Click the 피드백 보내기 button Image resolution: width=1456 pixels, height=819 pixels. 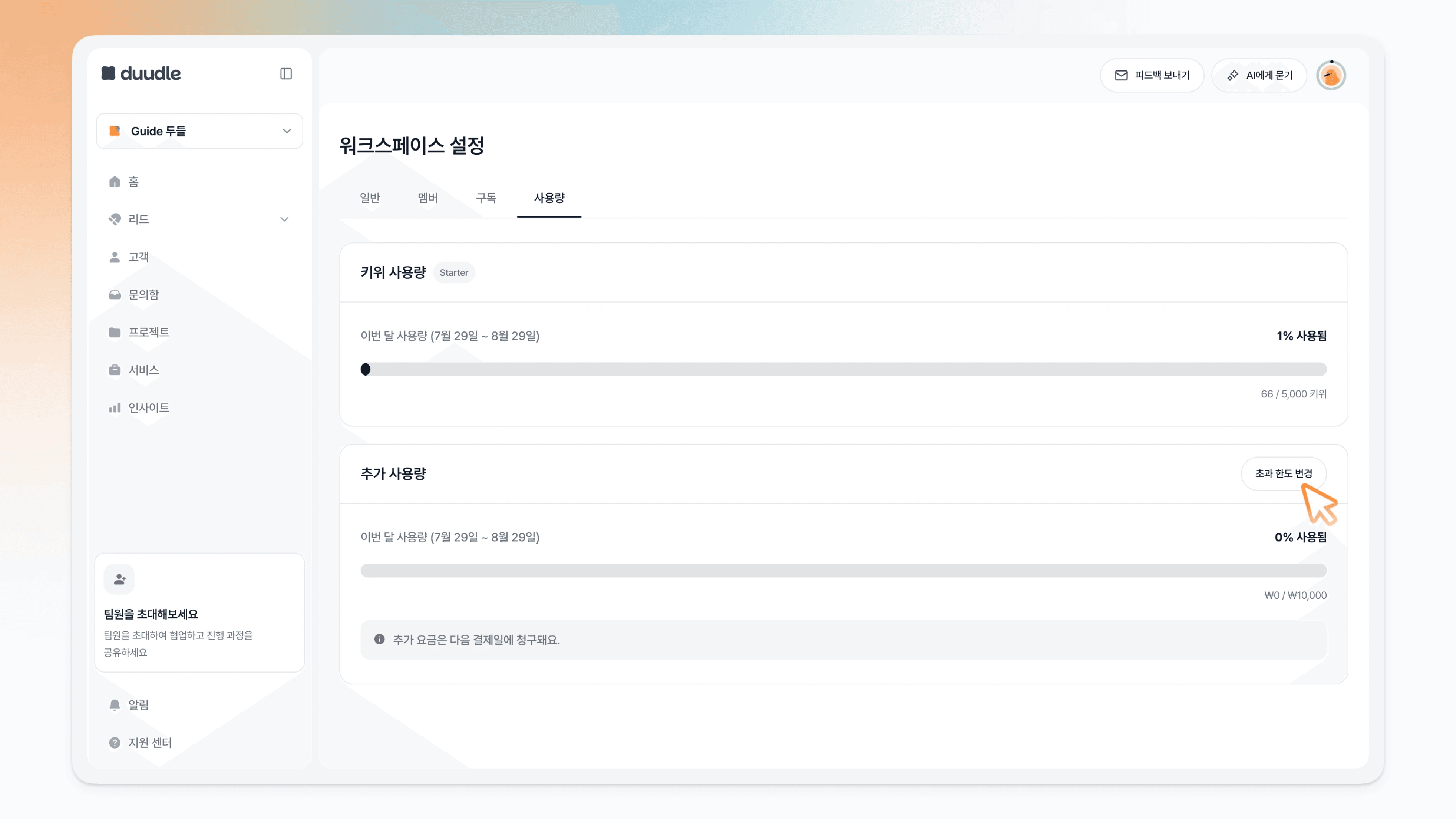[1152, 75]
